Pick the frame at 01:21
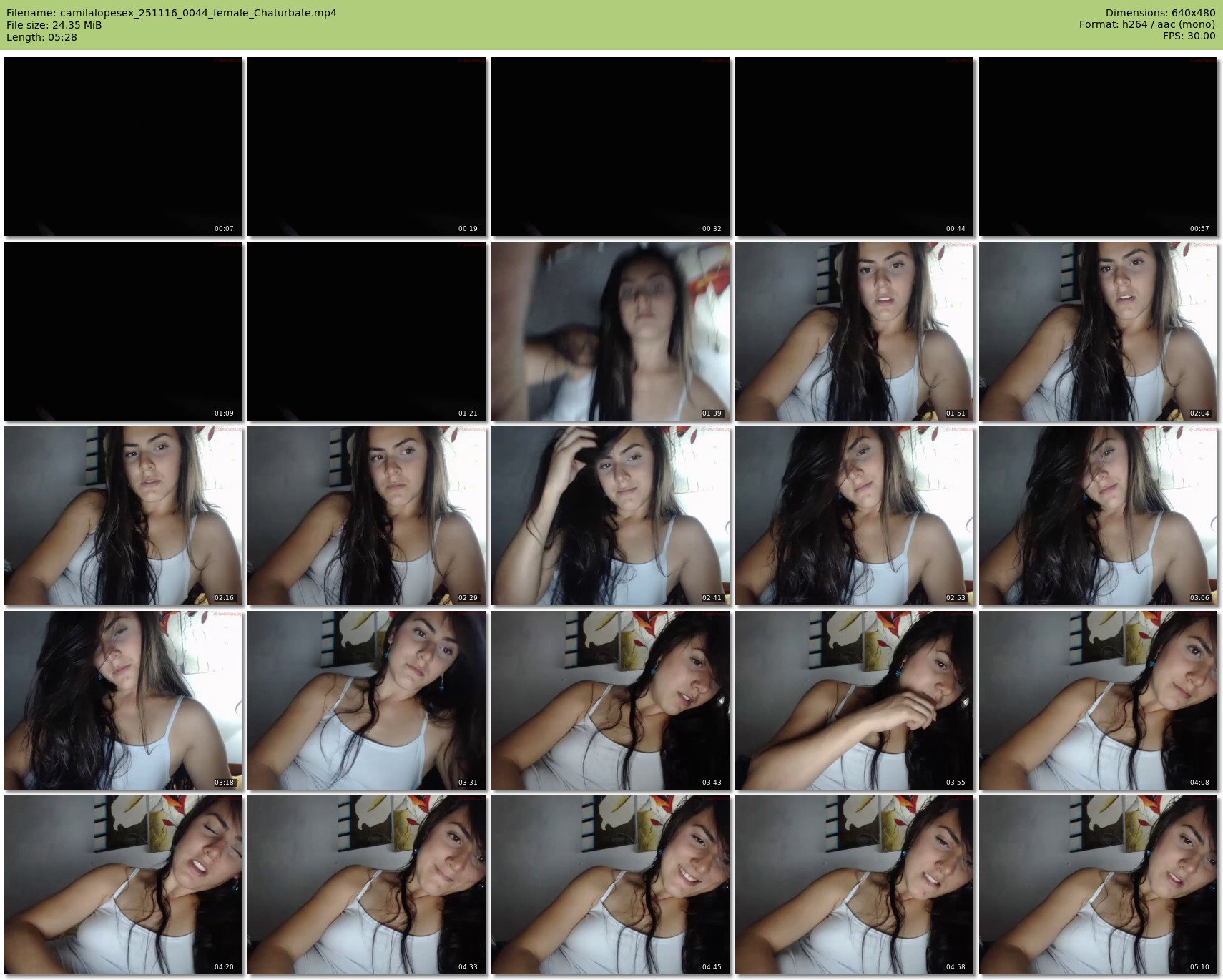 [366, 331]
